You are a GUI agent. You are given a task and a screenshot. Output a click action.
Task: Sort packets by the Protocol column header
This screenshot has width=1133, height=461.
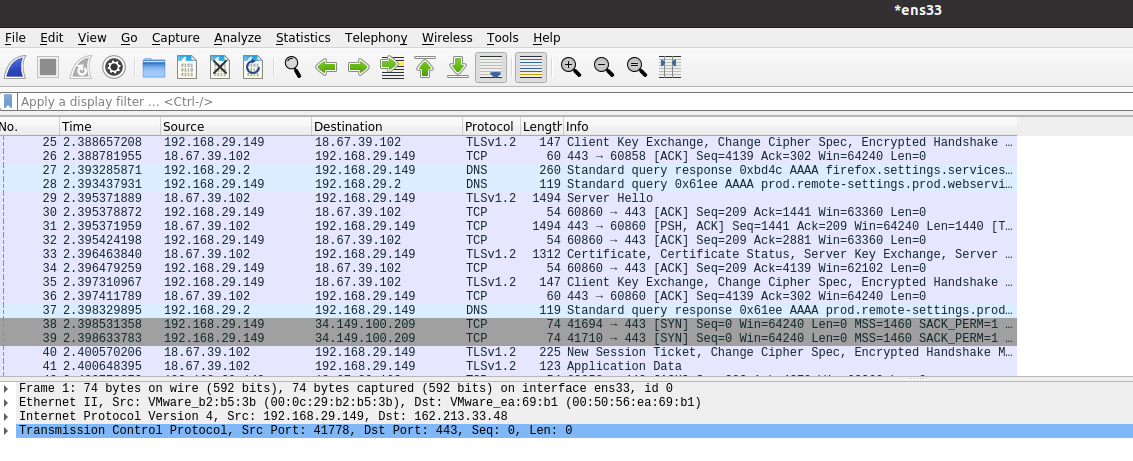(489, 127)
